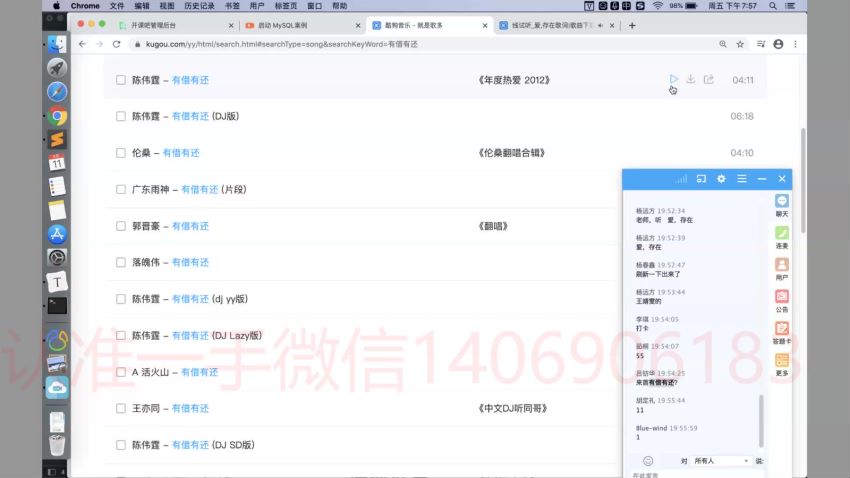Open Chrome three-dot menu
This screenshot has width=850, height=478.
point(795,44)
